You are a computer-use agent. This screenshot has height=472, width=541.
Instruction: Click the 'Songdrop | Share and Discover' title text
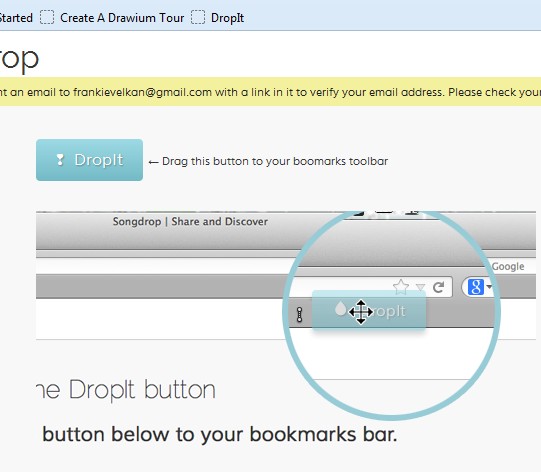click(x=190, y=222)
